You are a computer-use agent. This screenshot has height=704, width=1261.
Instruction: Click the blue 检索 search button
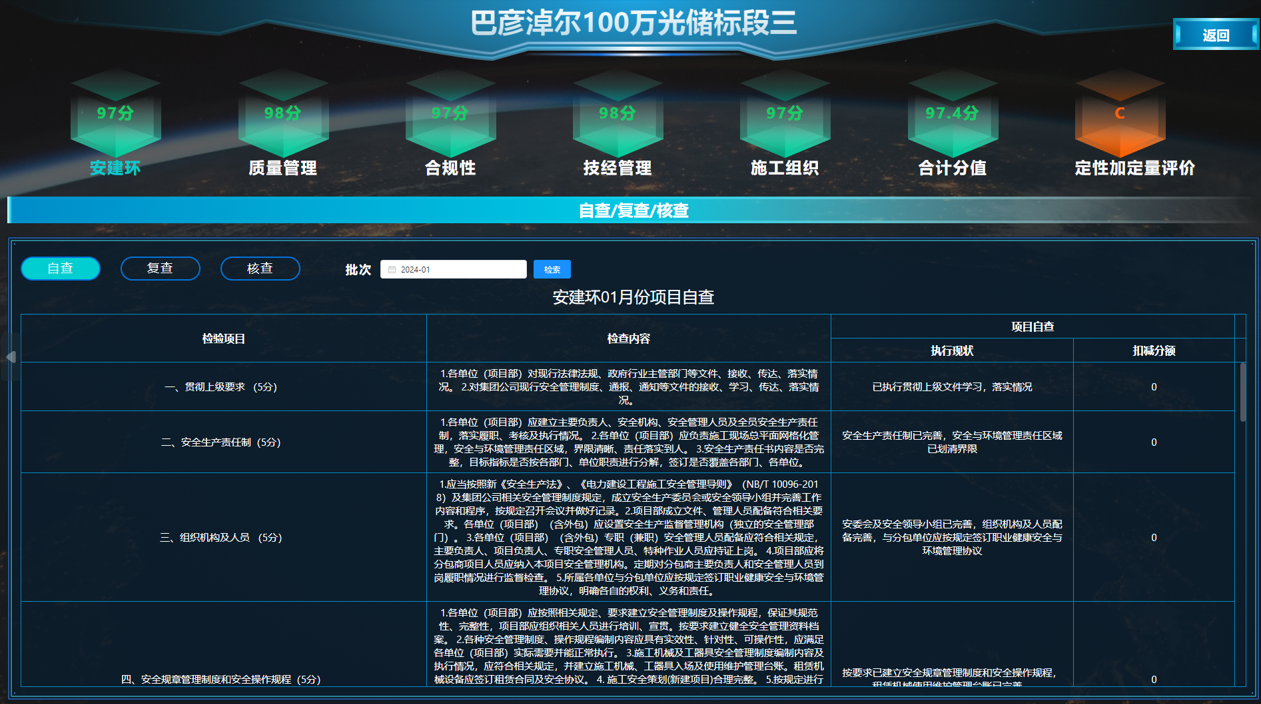(x=552, y=269)
